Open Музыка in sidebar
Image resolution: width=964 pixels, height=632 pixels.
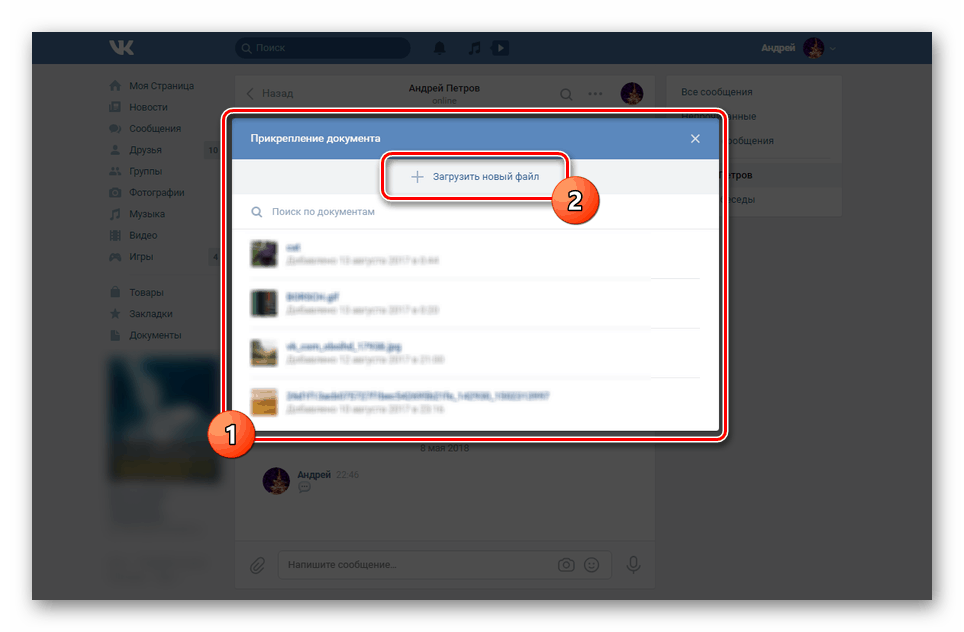(x=147, y=214)
